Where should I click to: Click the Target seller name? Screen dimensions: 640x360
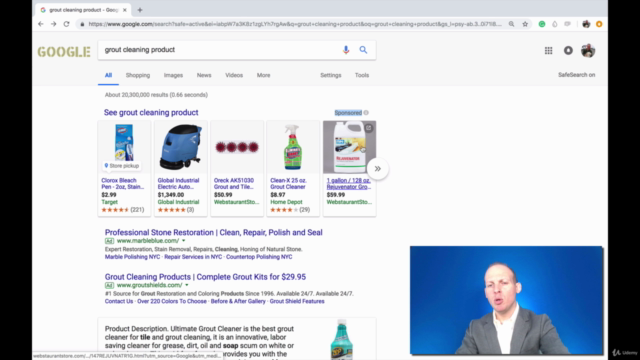coord(109,202)
